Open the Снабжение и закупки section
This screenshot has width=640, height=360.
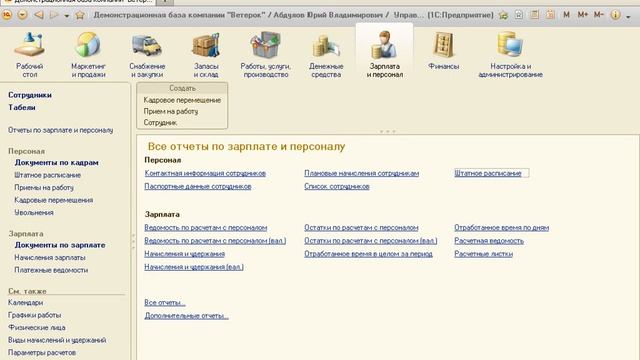(x=147, y=55)
